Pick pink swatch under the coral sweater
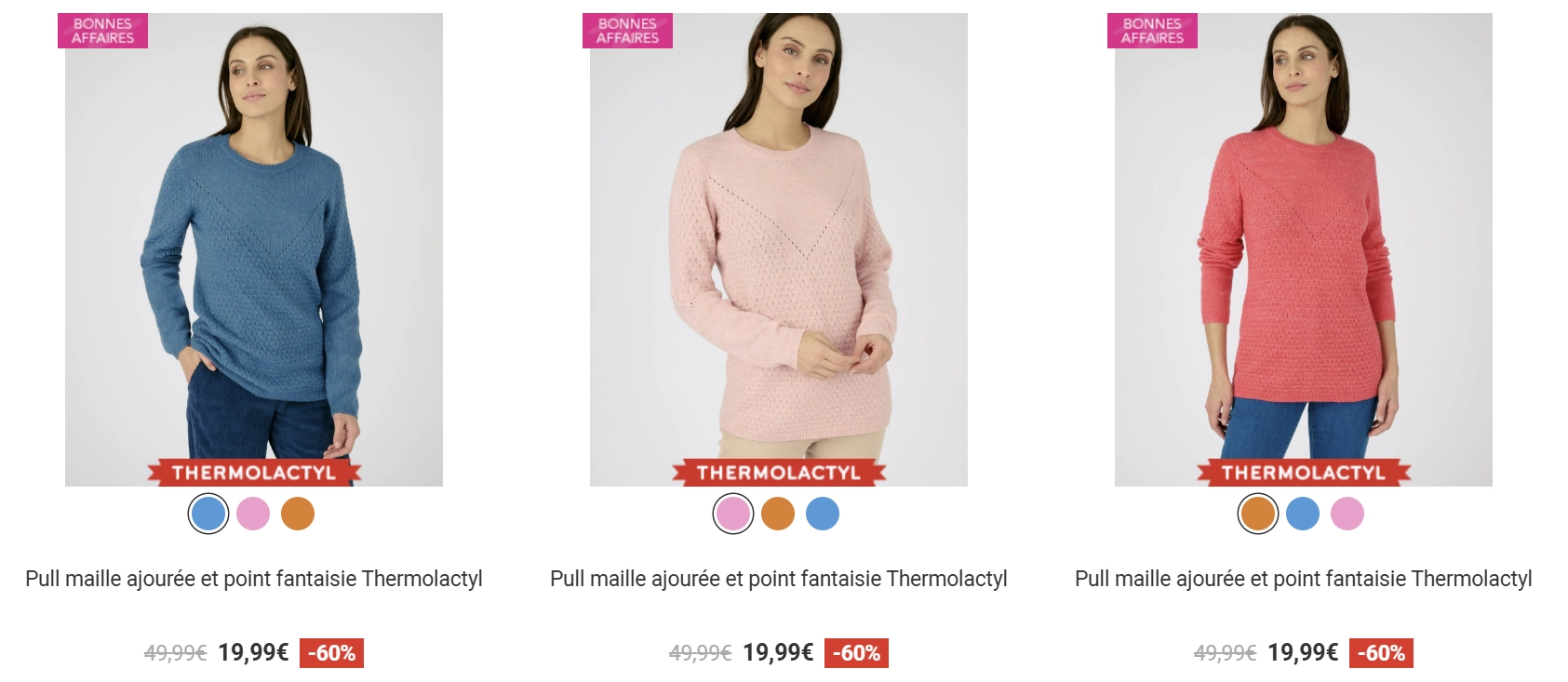The height and width of the screenshot is (682, 1568). (1347, 514)
